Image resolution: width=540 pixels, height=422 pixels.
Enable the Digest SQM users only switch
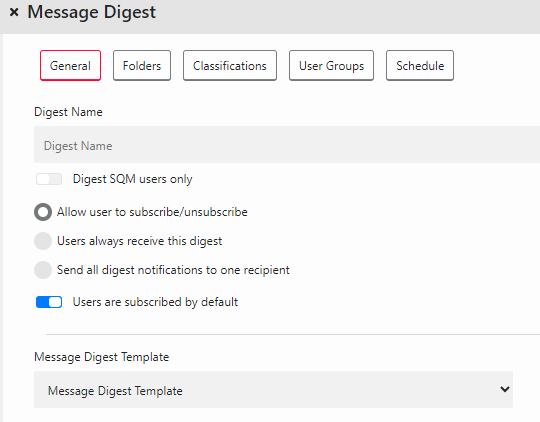click(x=49, y=179)
